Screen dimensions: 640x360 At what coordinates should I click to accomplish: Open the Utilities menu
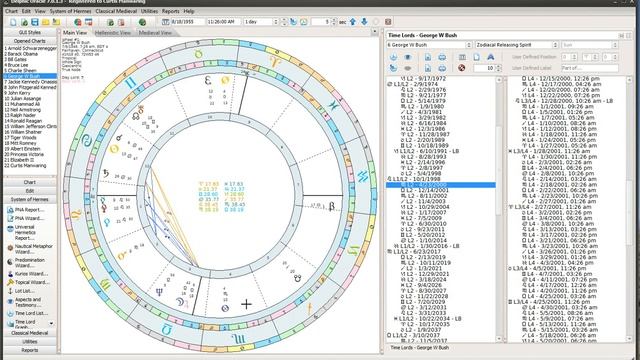[149, 11]
